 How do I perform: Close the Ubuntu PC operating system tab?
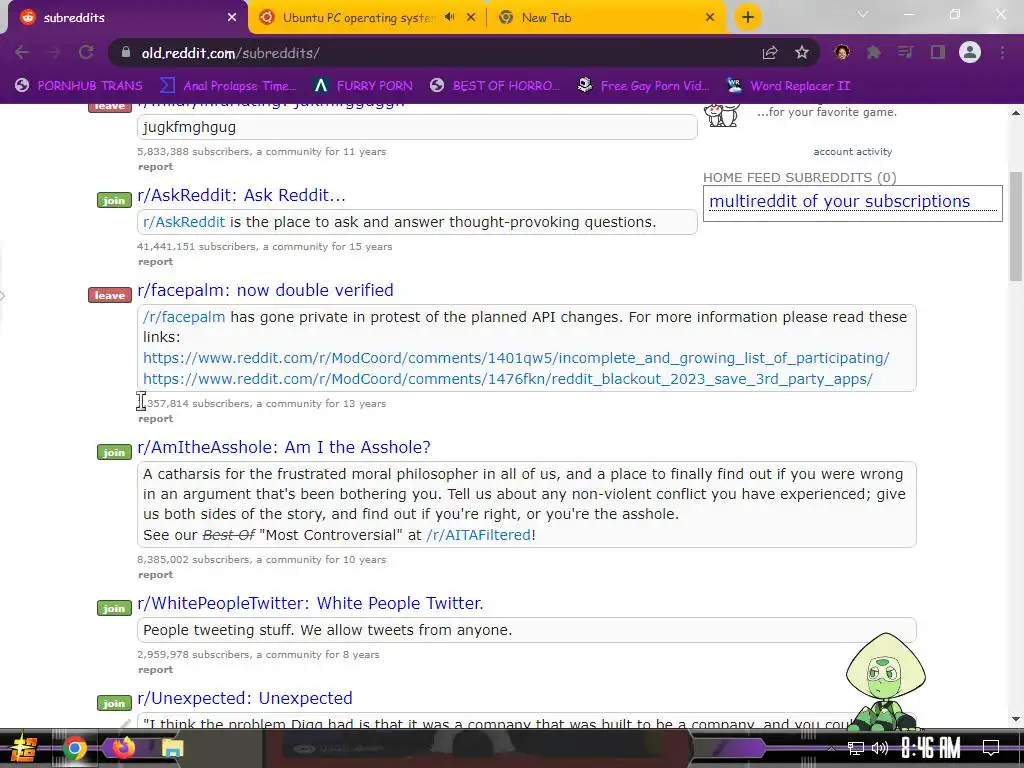(471, 18)
